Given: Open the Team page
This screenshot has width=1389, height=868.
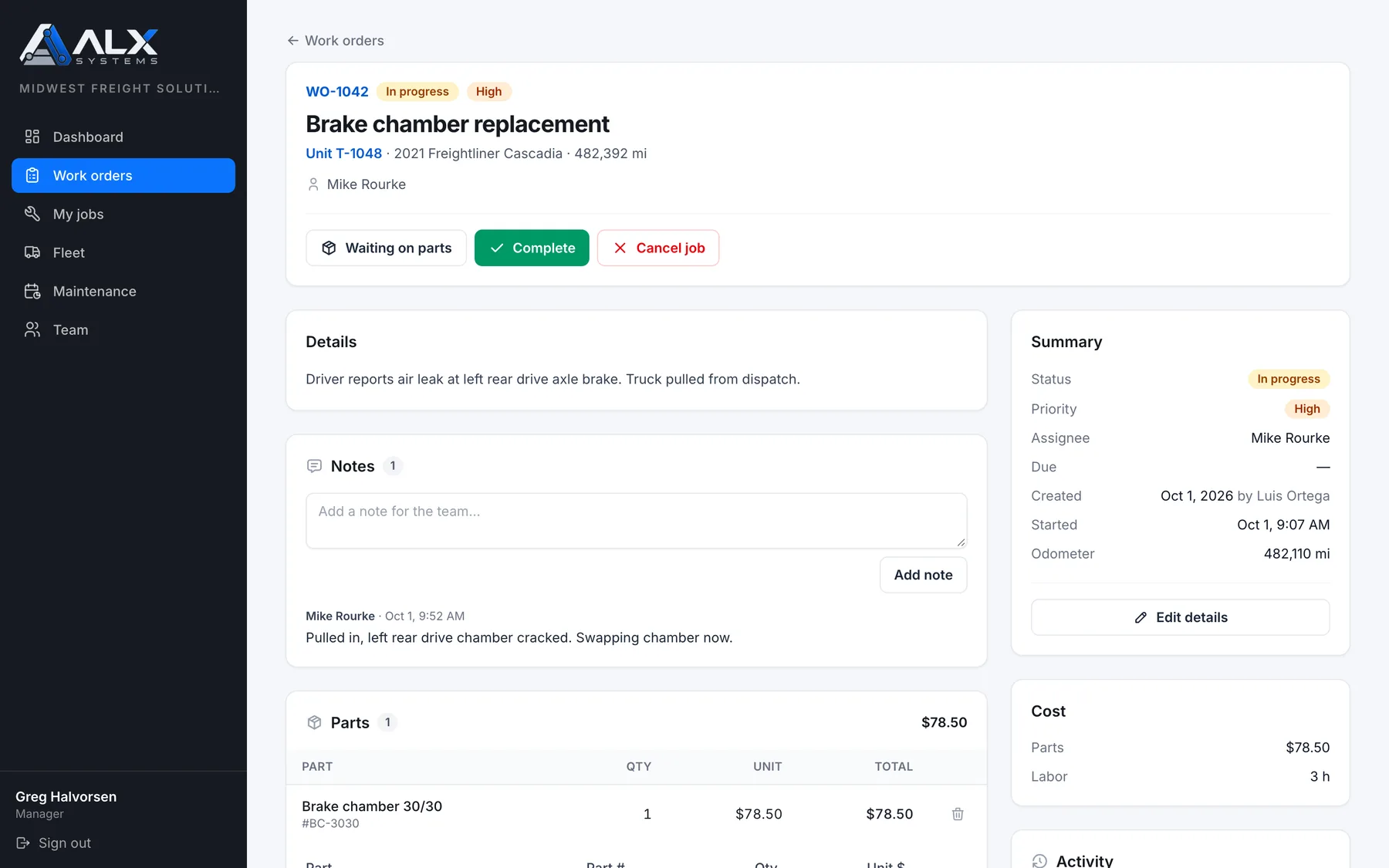Looking at the screenshot, I should (123, 329).
